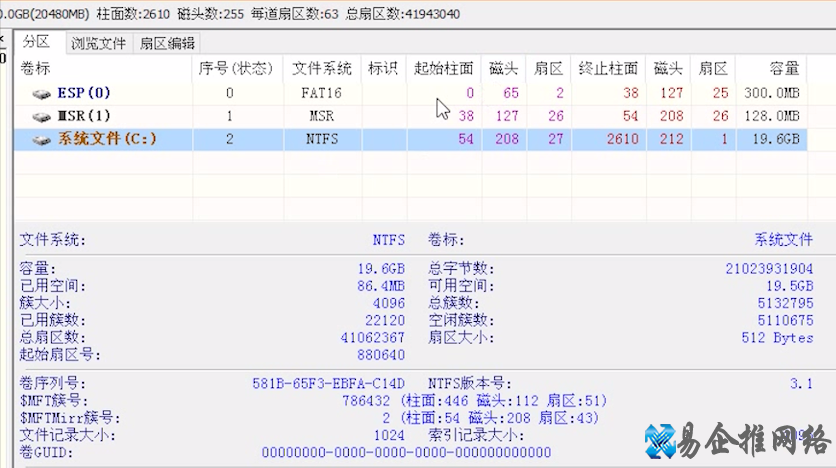The image size is (836, 468).
Task: Click the volume serial number 581B-65F3-EBFA-C14D
Action: click(328, 383)
